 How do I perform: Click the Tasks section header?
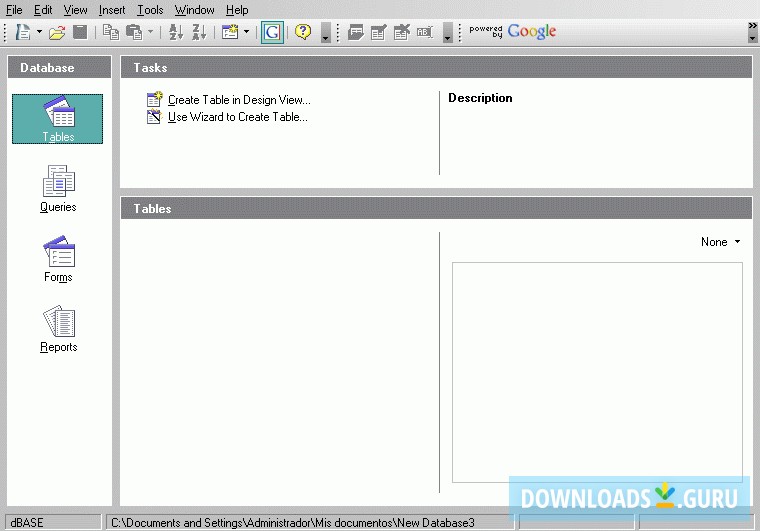(436, 67)
